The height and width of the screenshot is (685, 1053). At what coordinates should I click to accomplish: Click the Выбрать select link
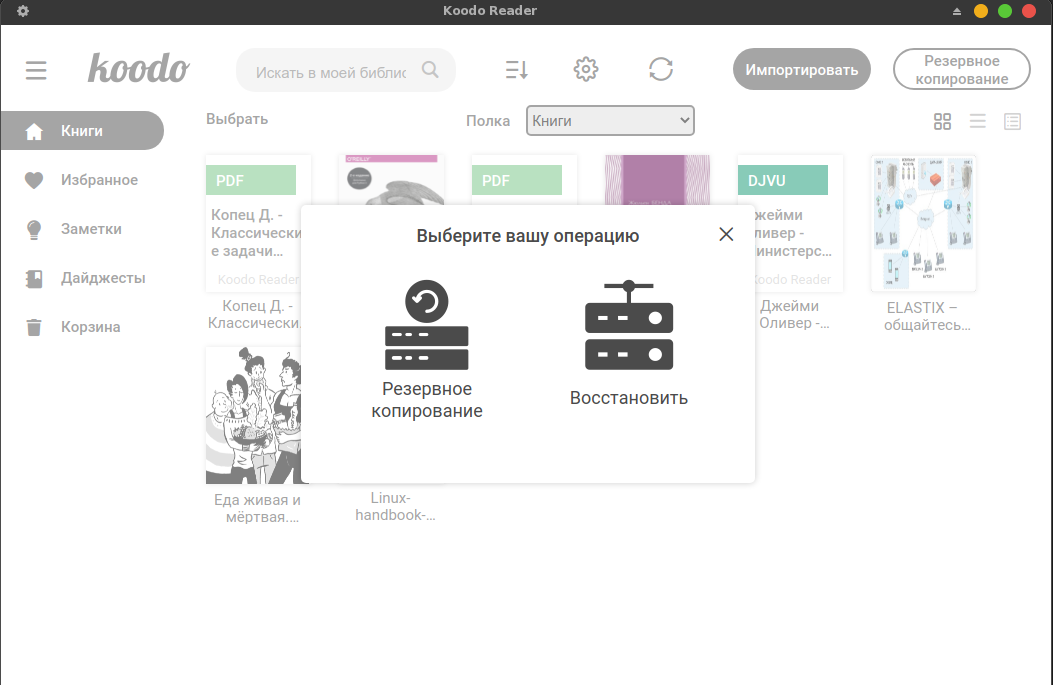point(237,119)
